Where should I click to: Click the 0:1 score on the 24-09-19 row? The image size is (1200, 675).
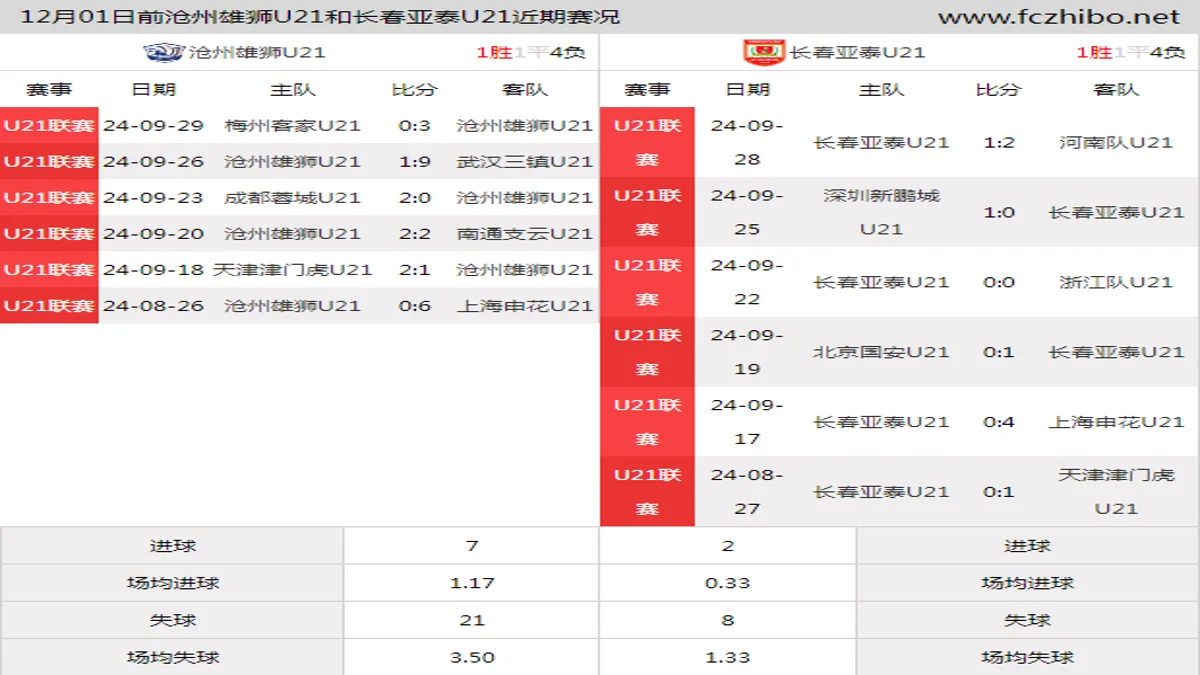(x=999, y=352)
